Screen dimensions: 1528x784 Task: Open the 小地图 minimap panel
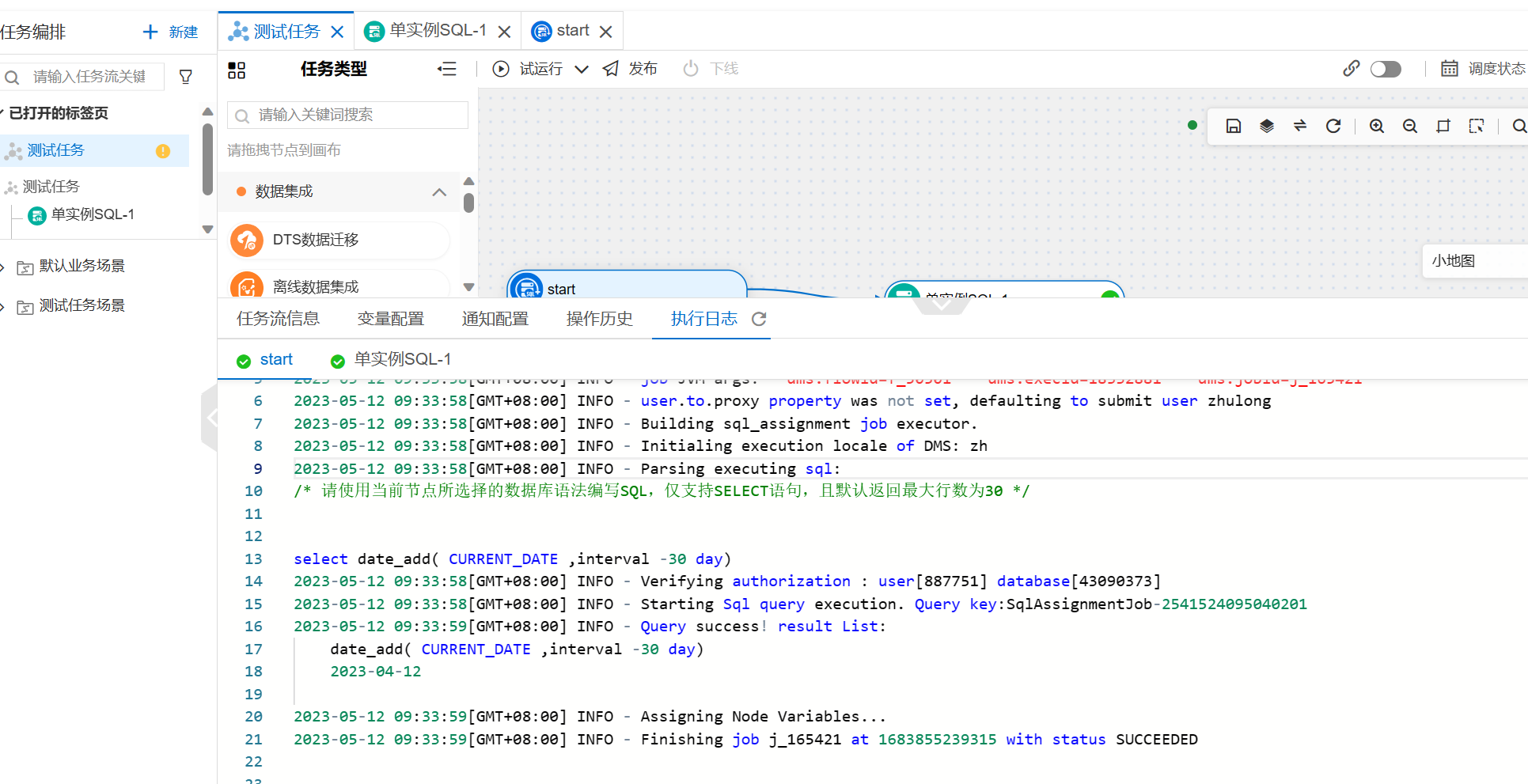pos(1475,261)
